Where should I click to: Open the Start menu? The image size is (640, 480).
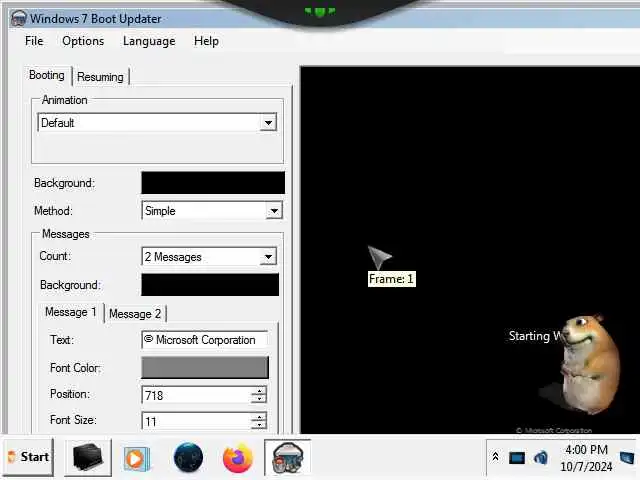pyautogui.click(x=28, y=457)
